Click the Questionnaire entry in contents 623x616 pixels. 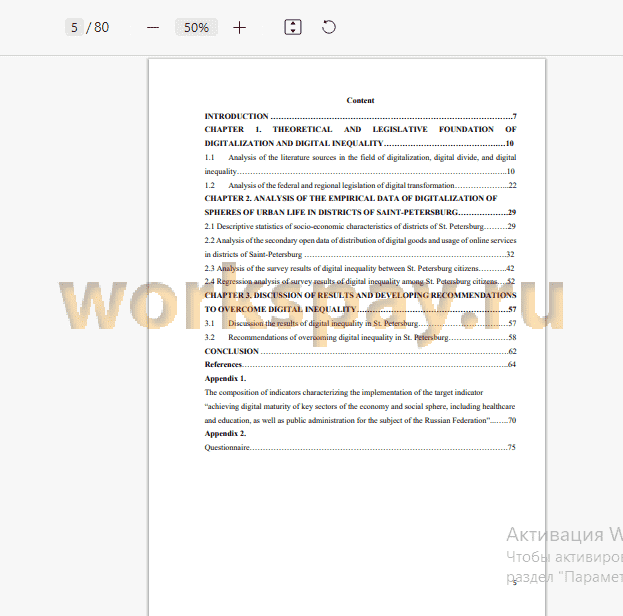coord(360,447)
